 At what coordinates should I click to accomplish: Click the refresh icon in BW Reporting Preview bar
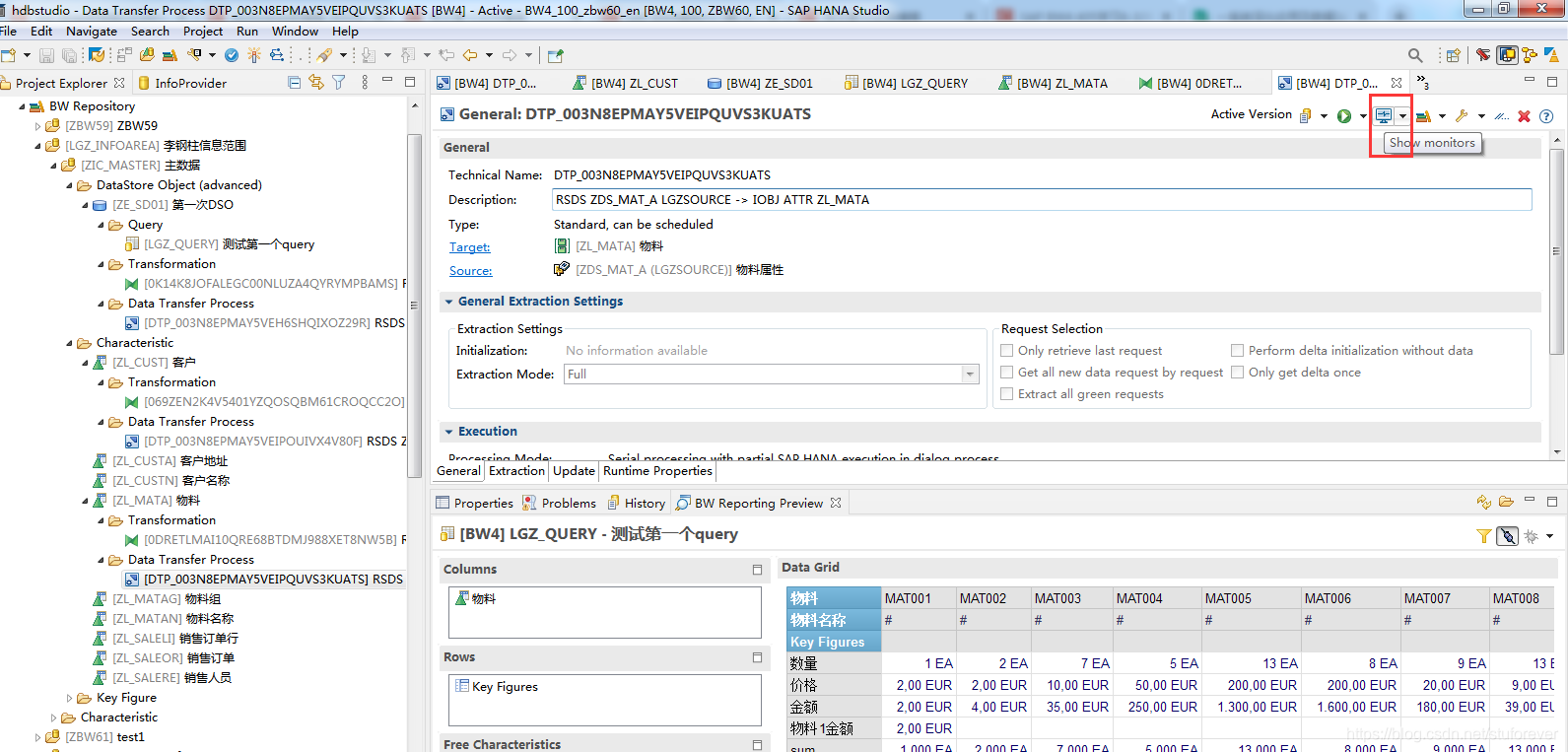pyautogui.click(x=1484, y=503)
